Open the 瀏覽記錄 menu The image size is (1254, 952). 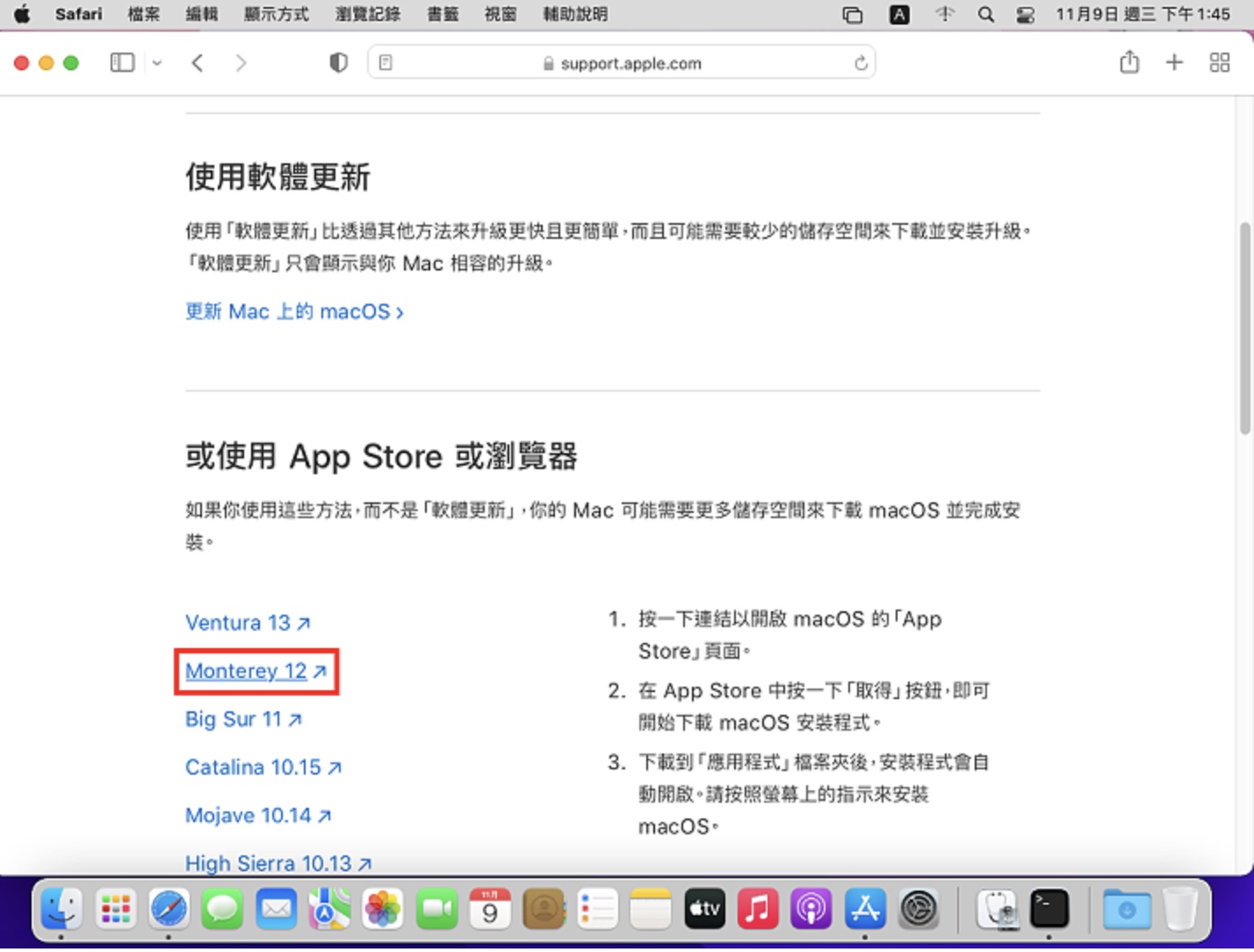[x=368, y=14]
